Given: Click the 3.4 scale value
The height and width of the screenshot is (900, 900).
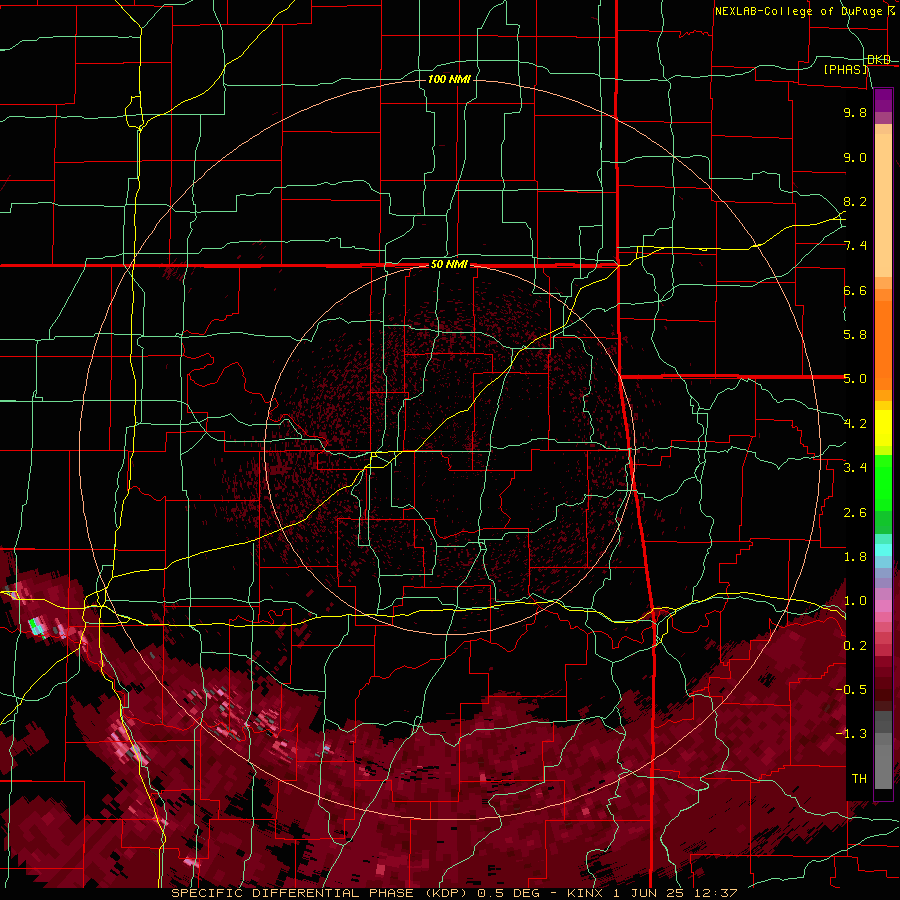Looking at the screenshot, I should pyautogui.click(x=855, y=468).
